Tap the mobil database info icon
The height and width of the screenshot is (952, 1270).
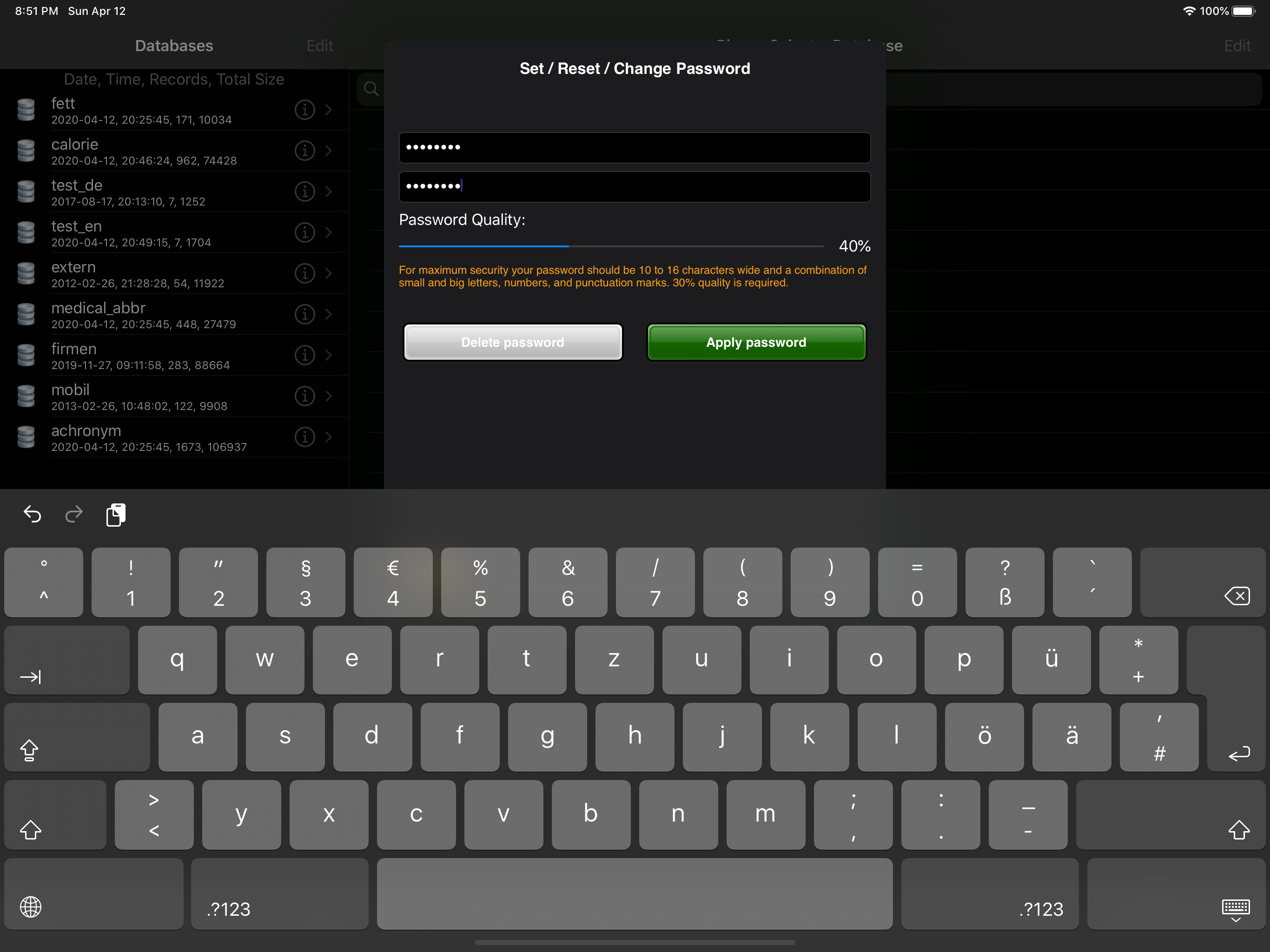pos(305,396)
